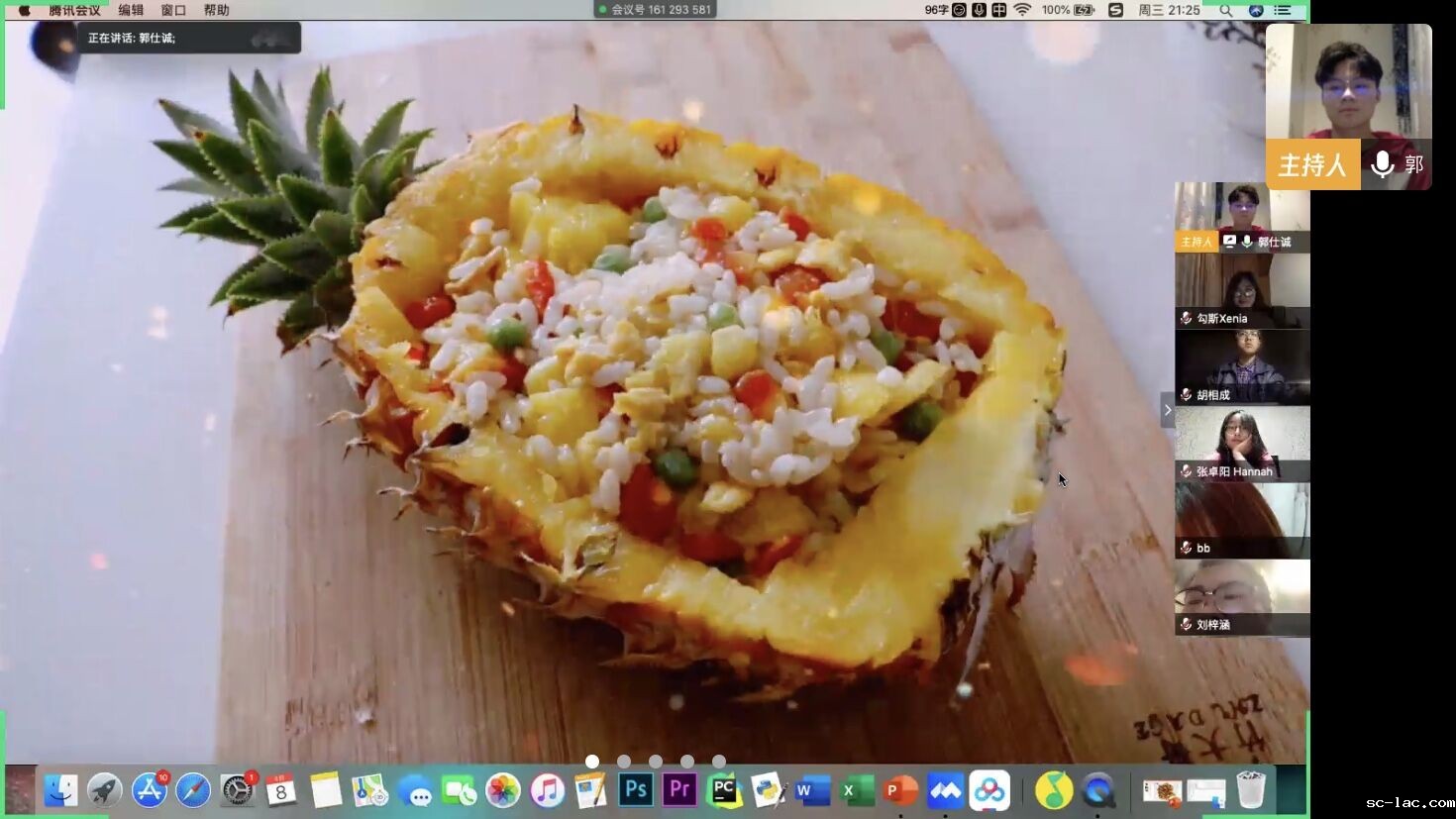Select 张卓阳 Hannah's video thumbnail
Image resolution: width=1456 pixels, height=819 pixels.
click(1242, 444)
